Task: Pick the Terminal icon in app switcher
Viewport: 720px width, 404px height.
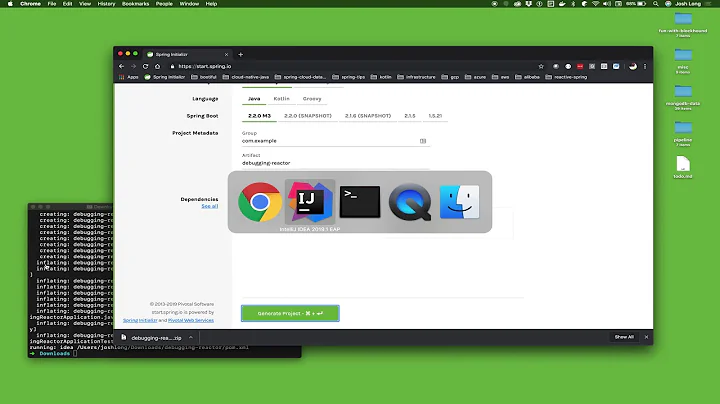Action: coord(359,202)
